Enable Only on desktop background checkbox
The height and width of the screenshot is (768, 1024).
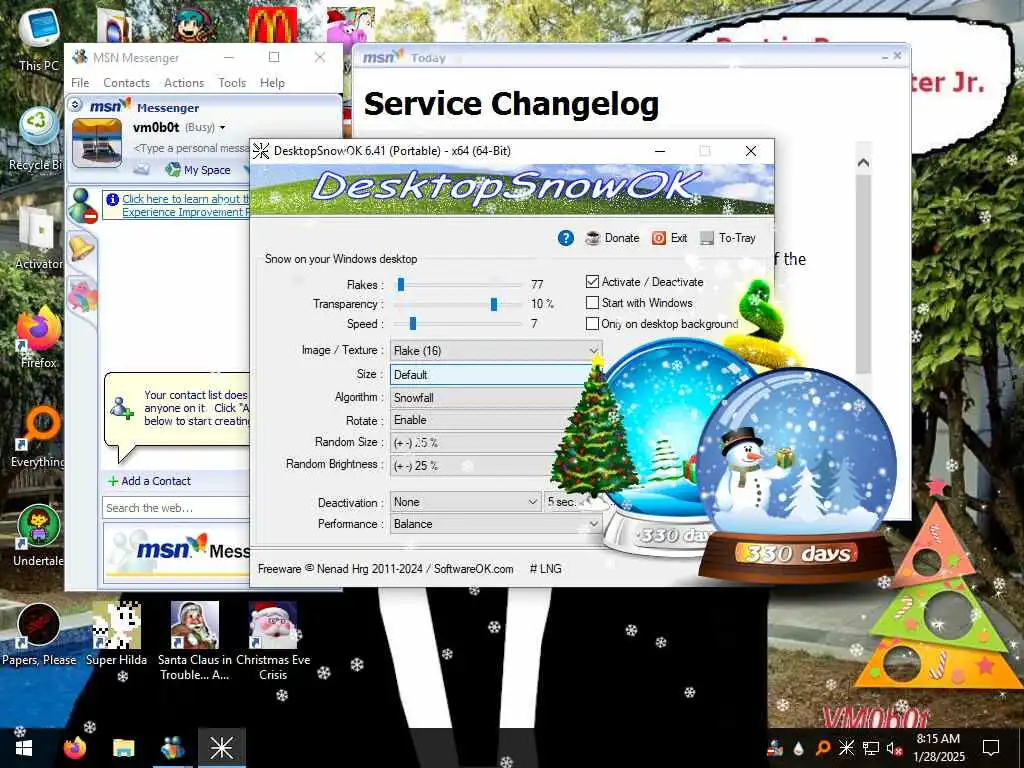click(592, 324)
